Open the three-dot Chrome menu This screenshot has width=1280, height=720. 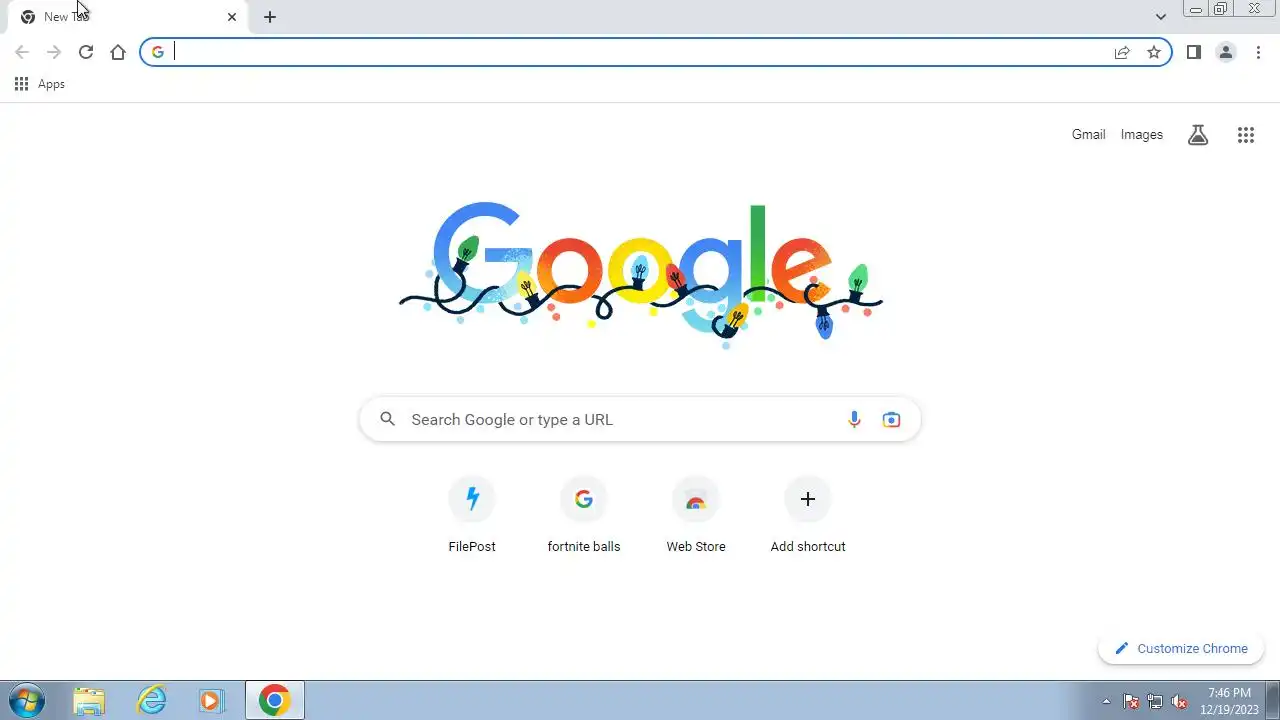pyautogui.click(x=1258, y=52)
